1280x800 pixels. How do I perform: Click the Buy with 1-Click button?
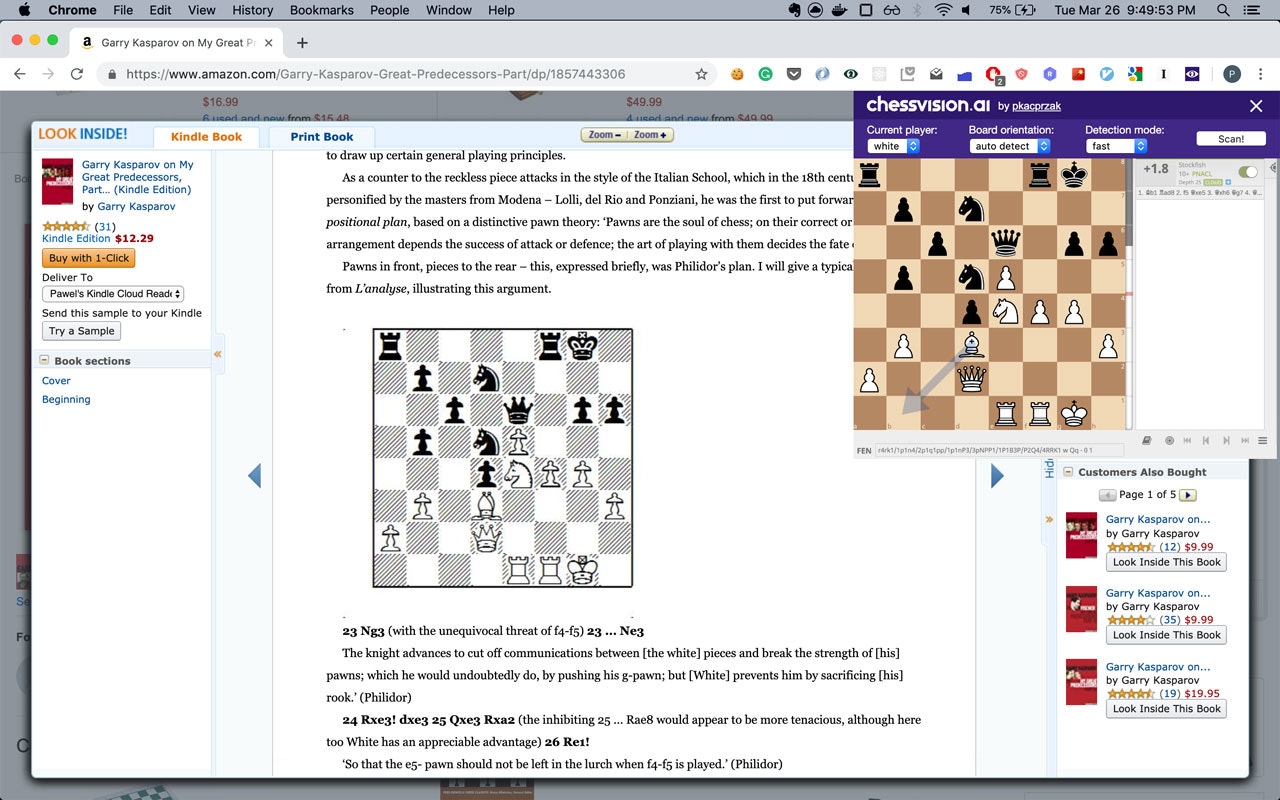pyautogui.click(x=88, y=257)
